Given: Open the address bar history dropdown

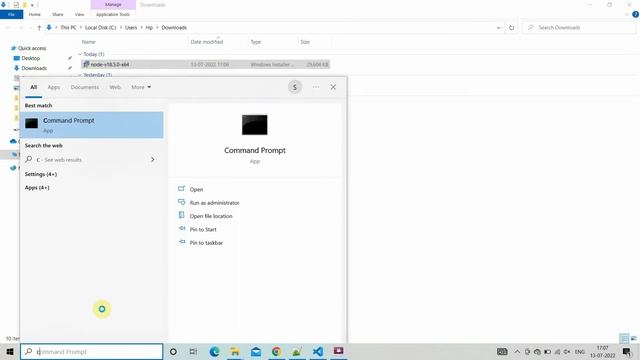Looking at the screenshot, I should click(x=498, y=27).
